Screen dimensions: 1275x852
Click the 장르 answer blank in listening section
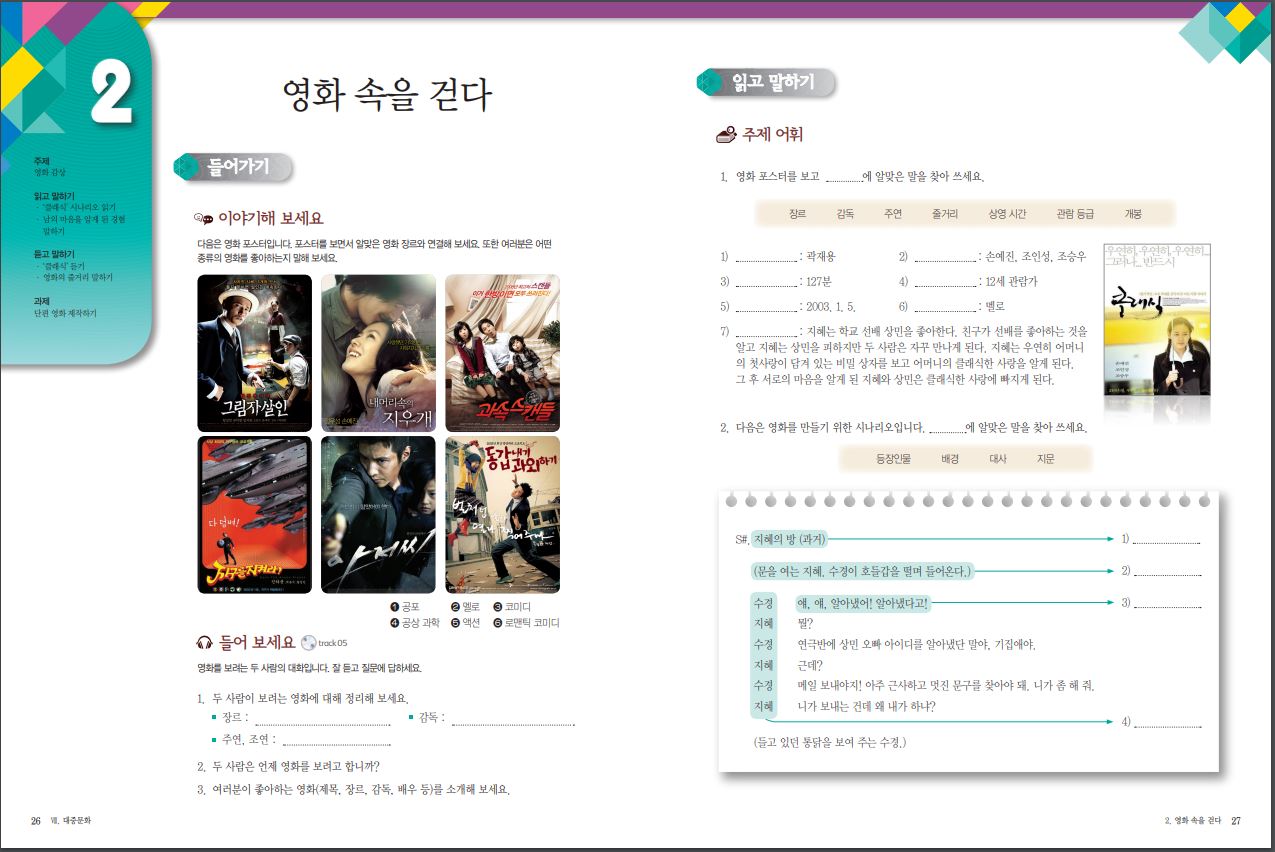tap(322, 718)
